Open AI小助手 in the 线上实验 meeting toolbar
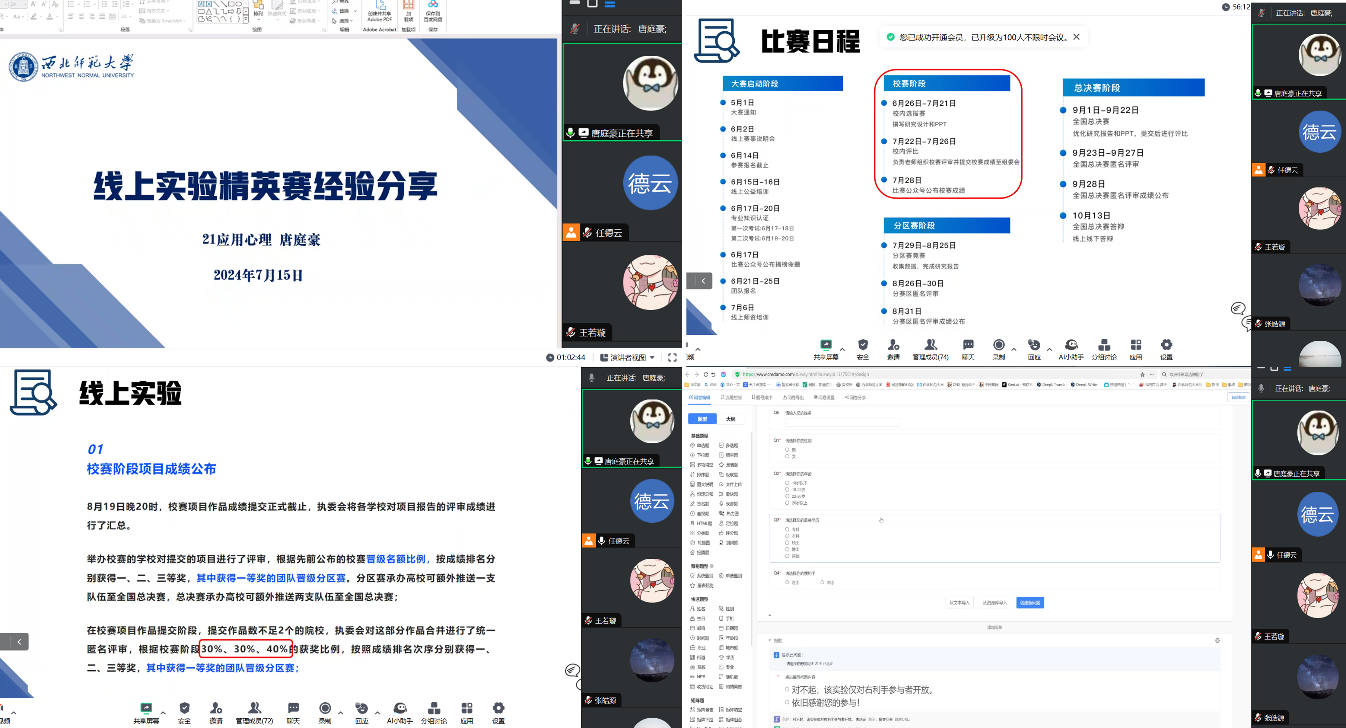The width and height of the screenshot is (1346, 728). pyautogui.click(x=399, y=709)
